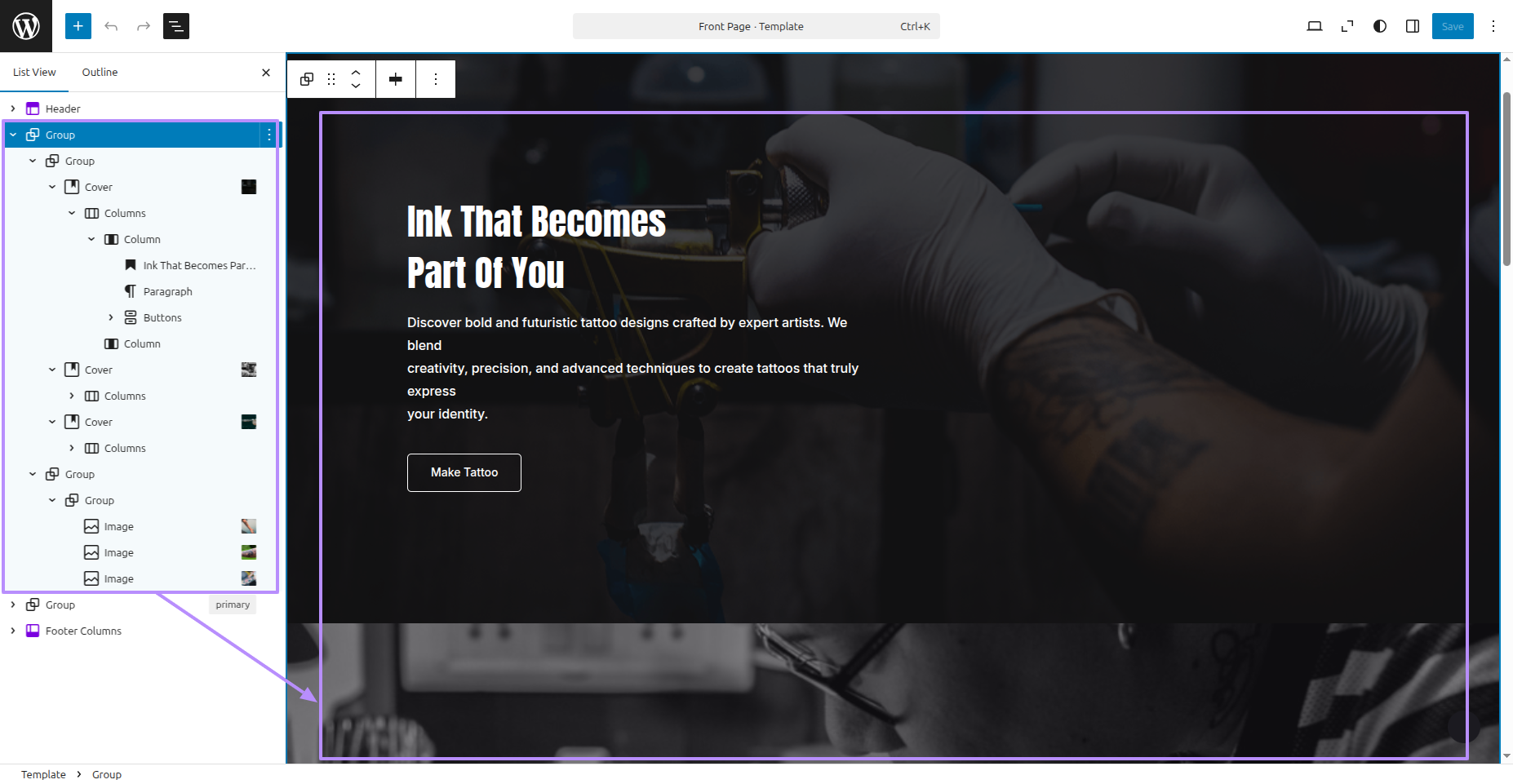
Task: Toggle the settings sidebar panel
Action: click(1413, 26)
